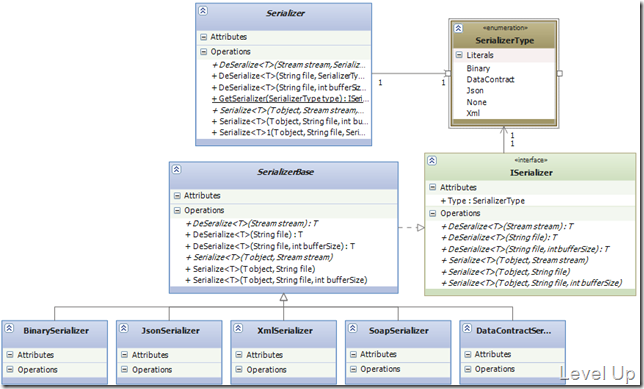Image resolution: width=644 pixels, height=389 pixels.
Task: Collapse Attributes section in Serializer class
Action: (x=203, y=37)
